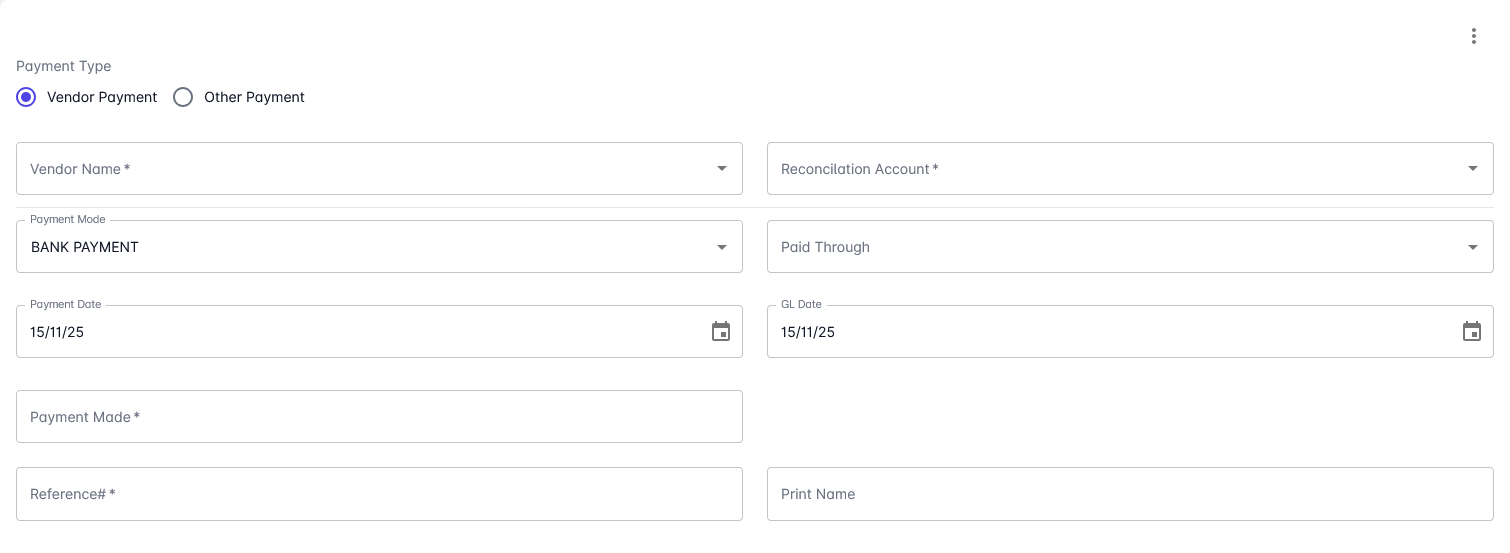Image resolution: width=1510 pixels, height=553 pixels.
Task: Click the Paid Through dropdown arrow
Action: [1473, 247]
